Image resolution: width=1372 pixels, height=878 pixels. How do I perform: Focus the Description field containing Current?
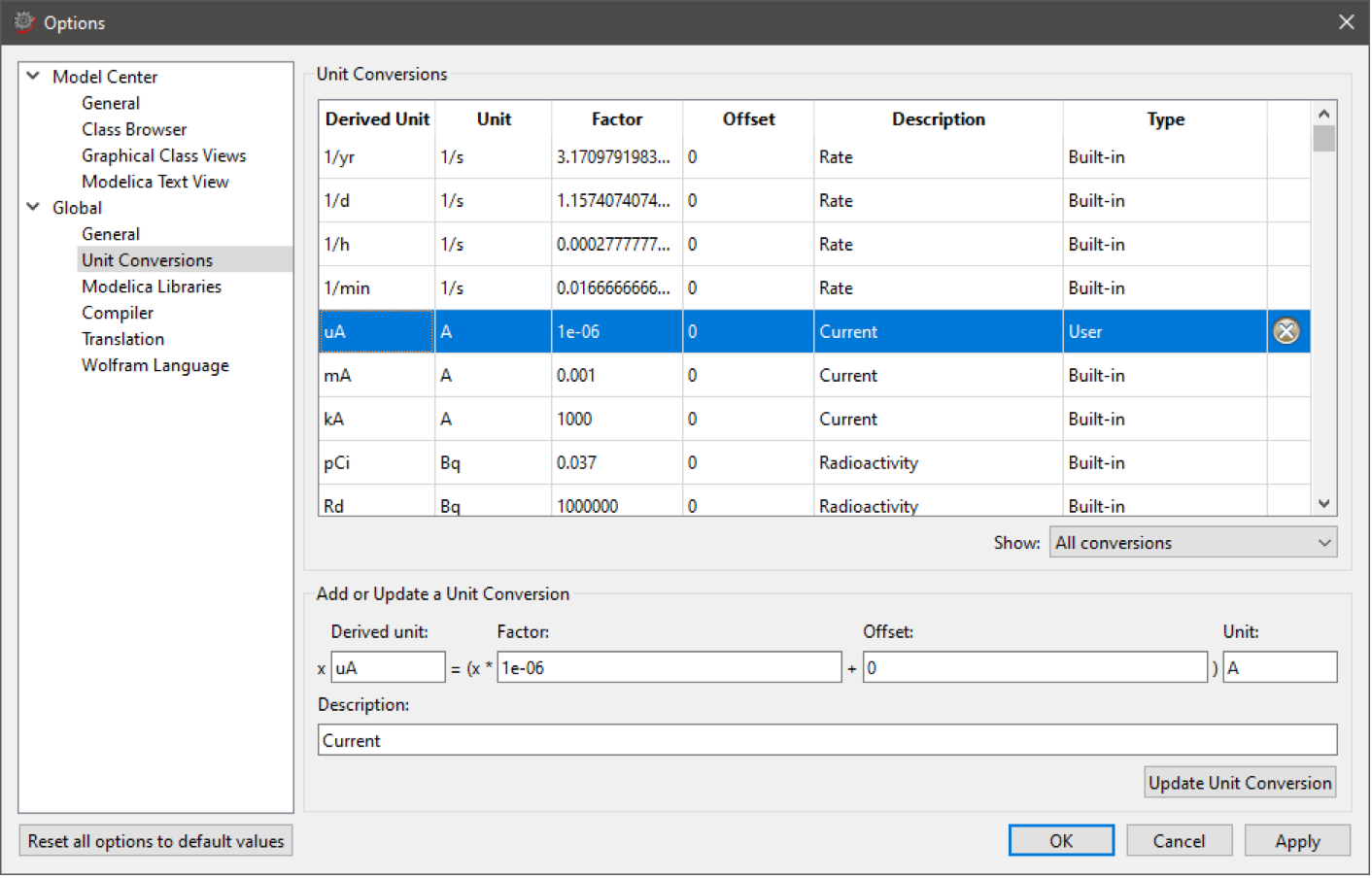coord(828,741)
